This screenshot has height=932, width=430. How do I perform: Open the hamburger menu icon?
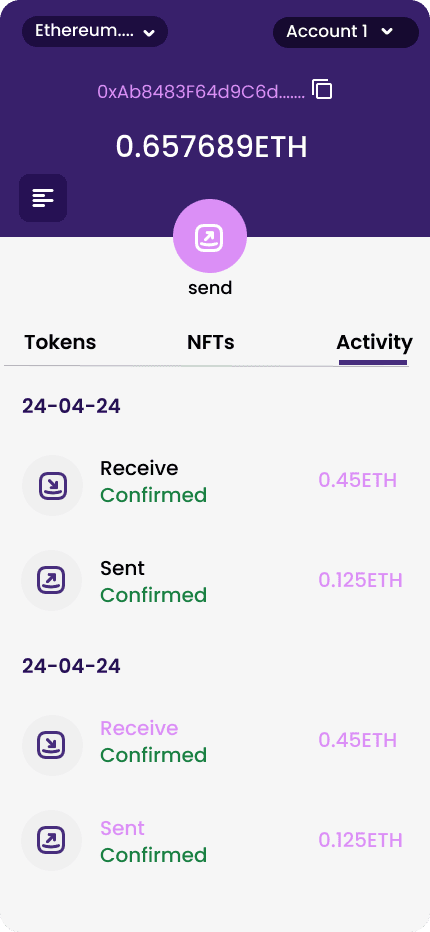[x=43, y=198]
